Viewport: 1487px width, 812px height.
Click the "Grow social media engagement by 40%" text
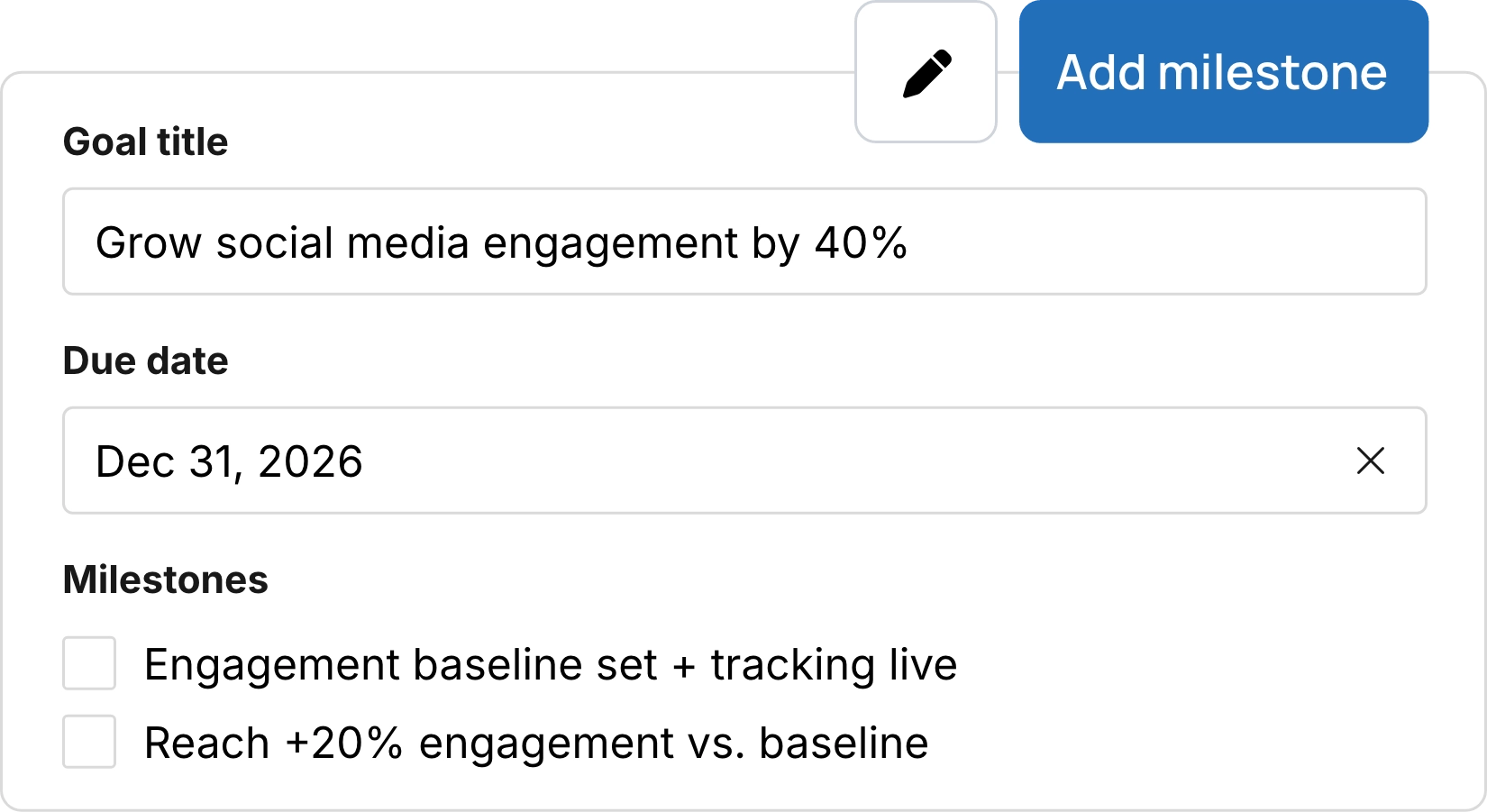[x=501, y=242]
